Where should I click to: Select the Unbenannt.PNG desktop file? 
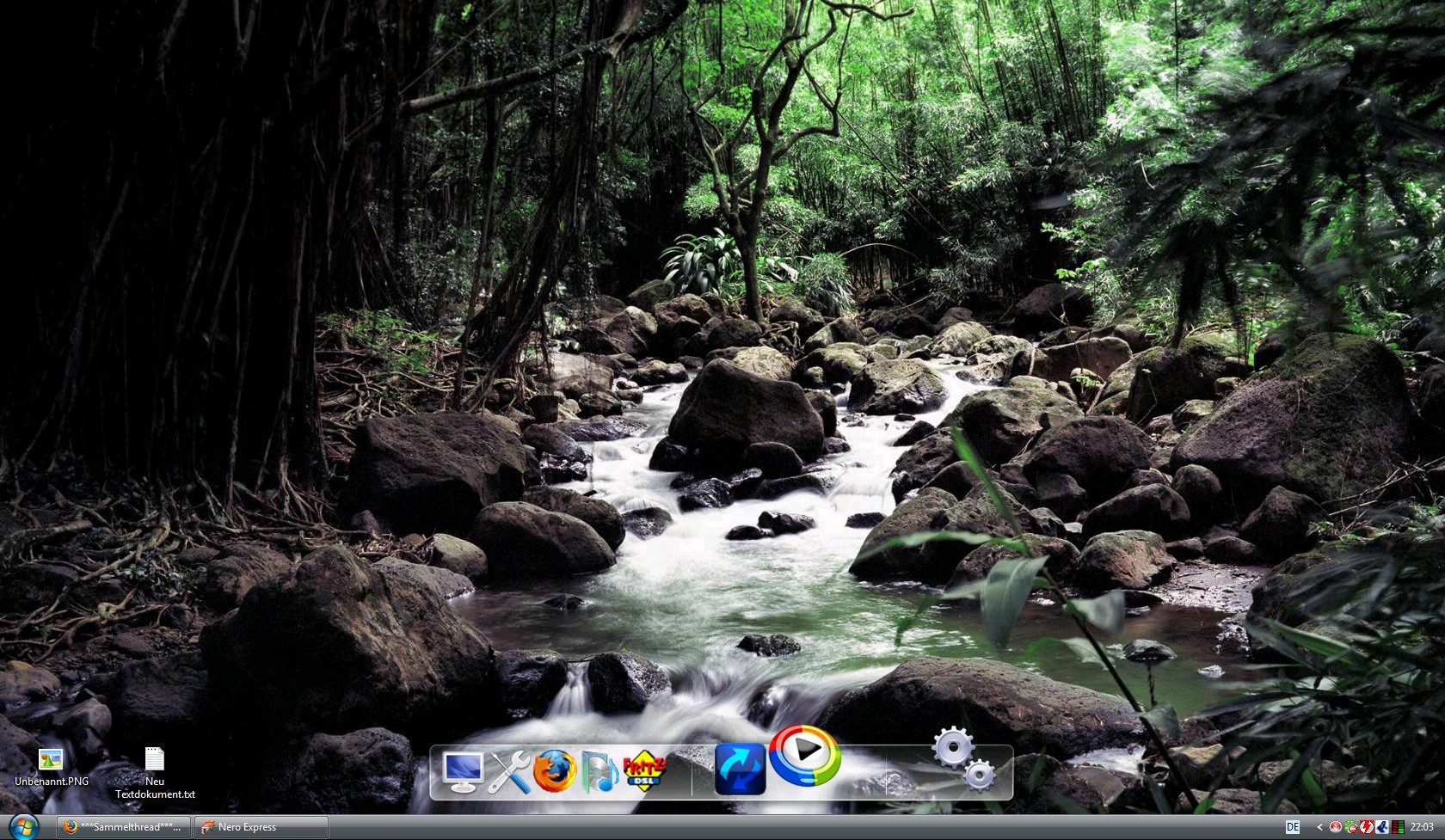(51, 767)
